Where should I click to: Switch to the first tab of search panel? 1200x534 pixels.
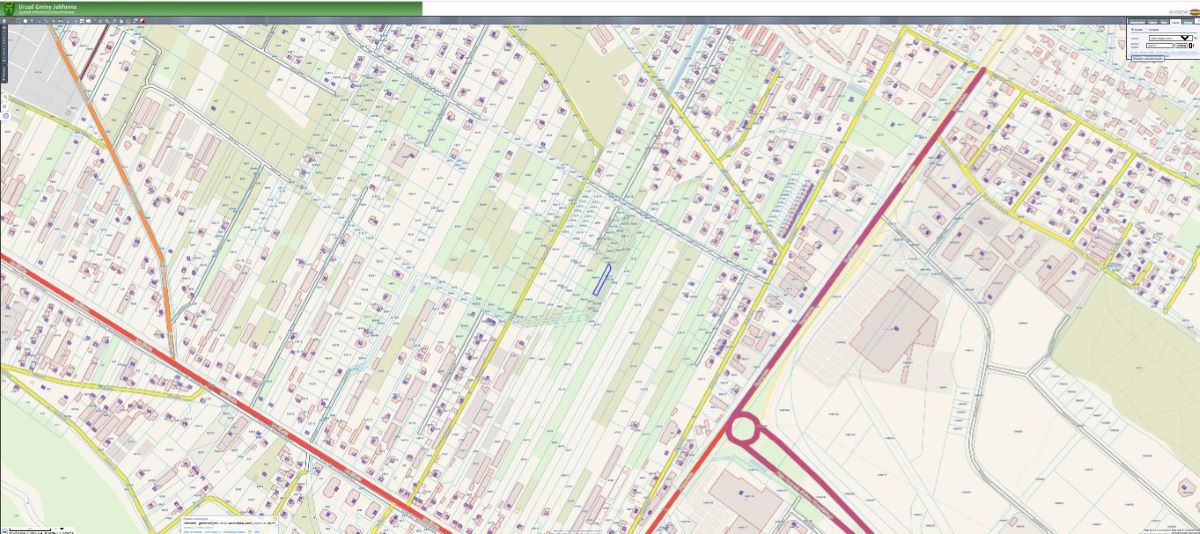tap(1137, 22)
